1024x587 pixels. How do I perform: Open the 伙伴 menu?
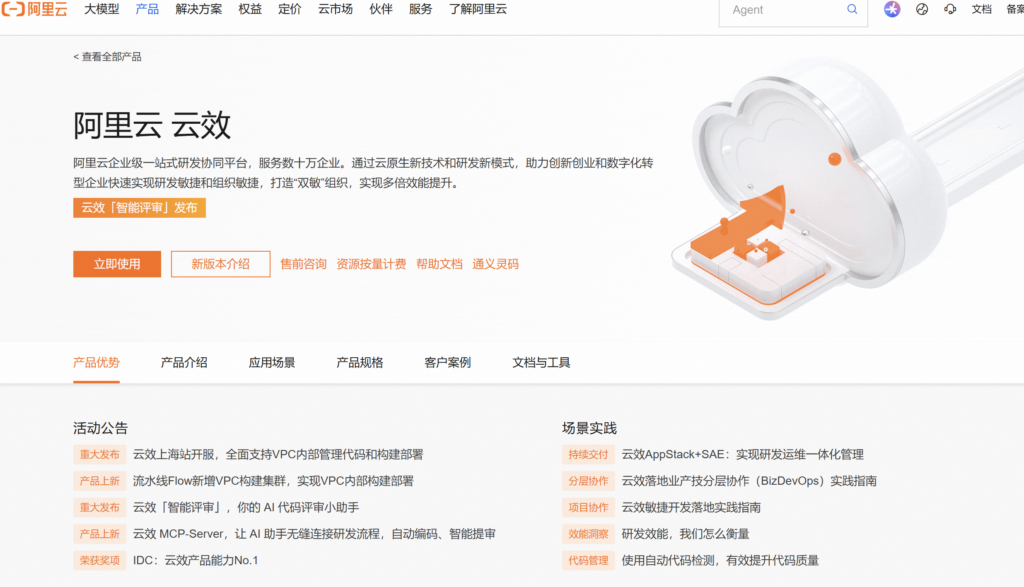[381, 9]
